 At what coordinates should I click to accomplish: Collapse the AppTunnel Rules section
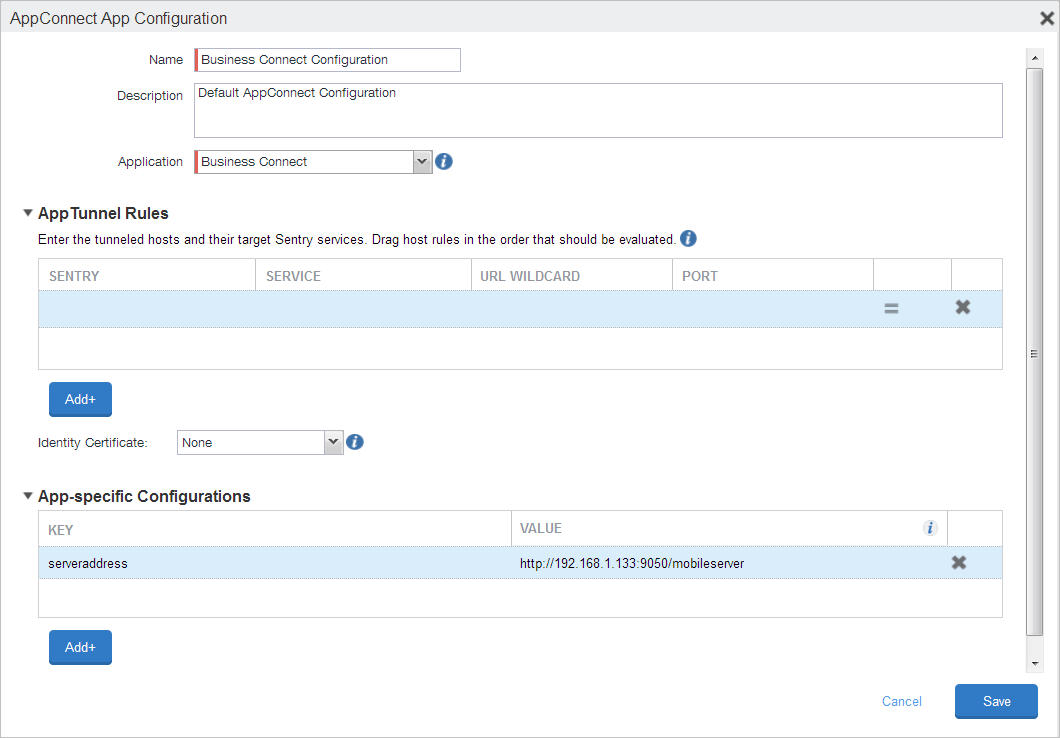[27, 213]
